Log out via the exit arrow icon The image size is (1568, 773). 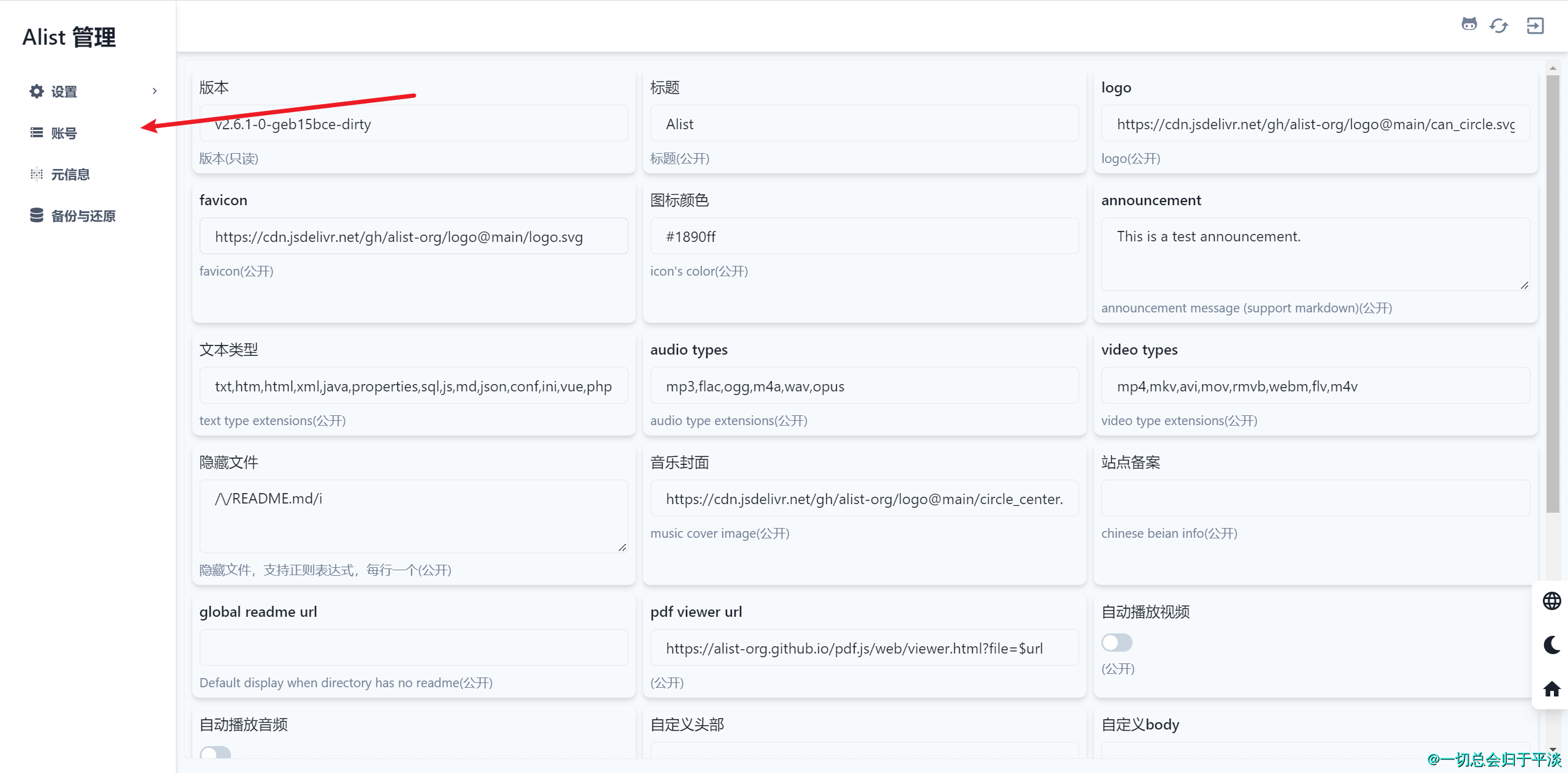point(1535,26)
